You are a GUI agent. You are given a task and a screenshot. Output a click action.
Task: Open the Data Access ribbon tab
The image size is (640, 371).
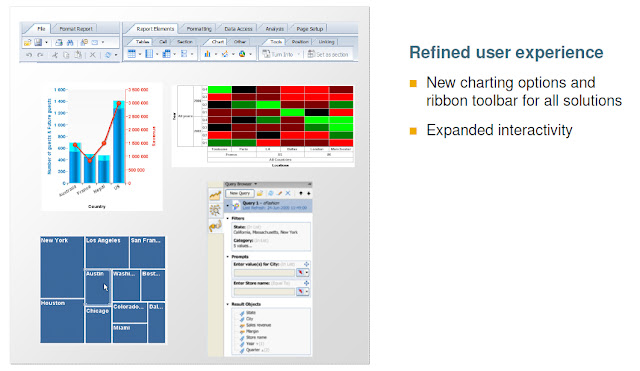(238, 29)
